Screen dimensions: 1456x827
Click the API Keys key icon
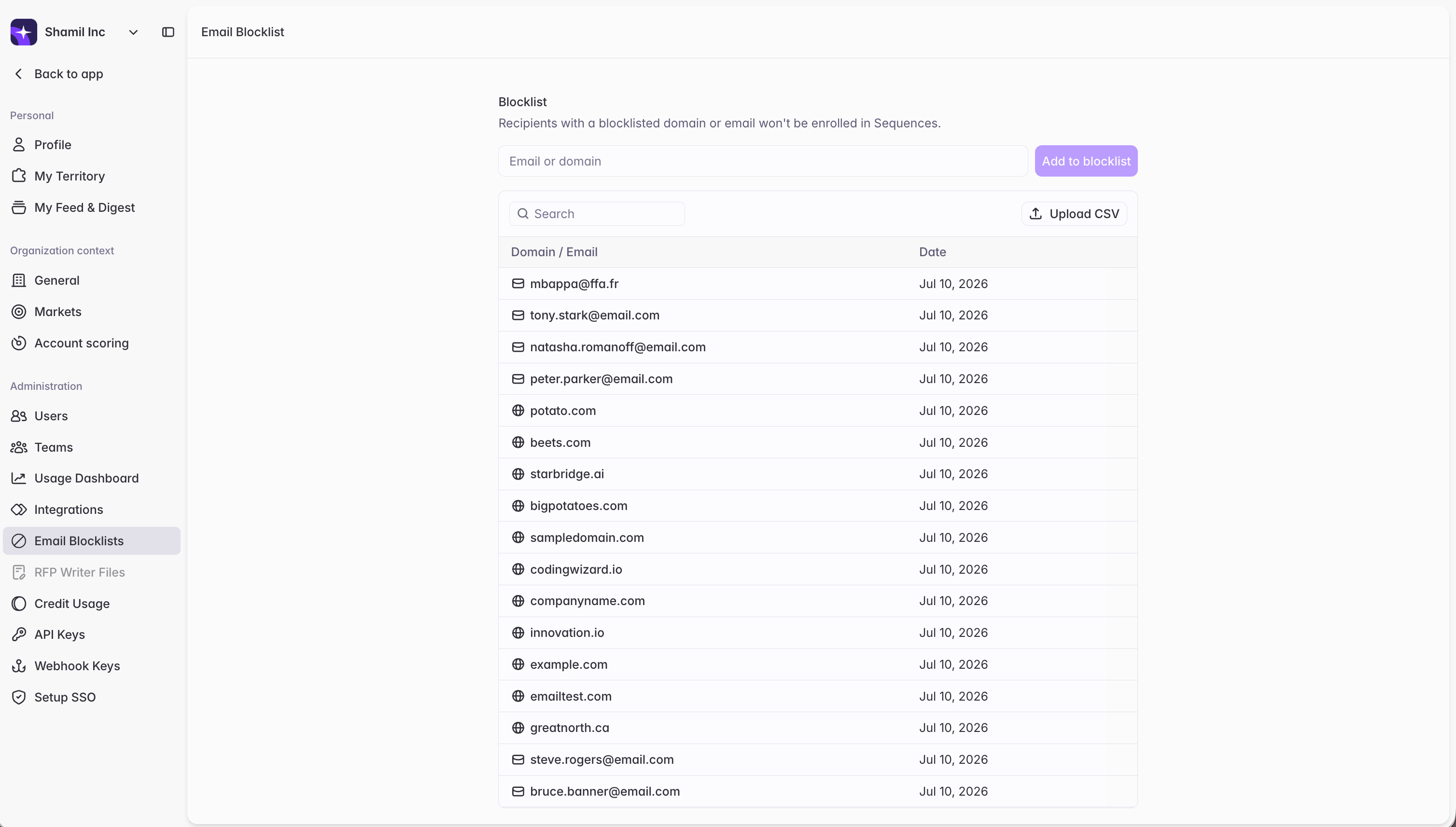click(x=19, y=634)
